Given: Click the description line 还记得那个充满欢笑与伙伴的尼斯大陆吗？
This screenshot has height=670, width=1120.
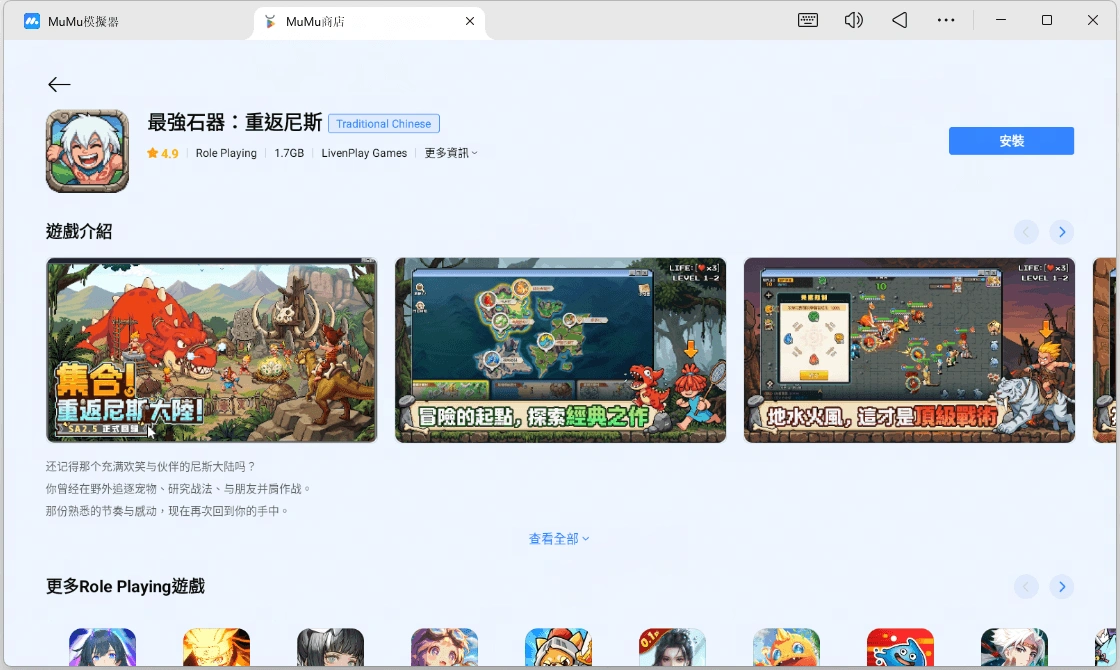Looking at the screenshot, I should pyautogui.click(x=150, y=466).
